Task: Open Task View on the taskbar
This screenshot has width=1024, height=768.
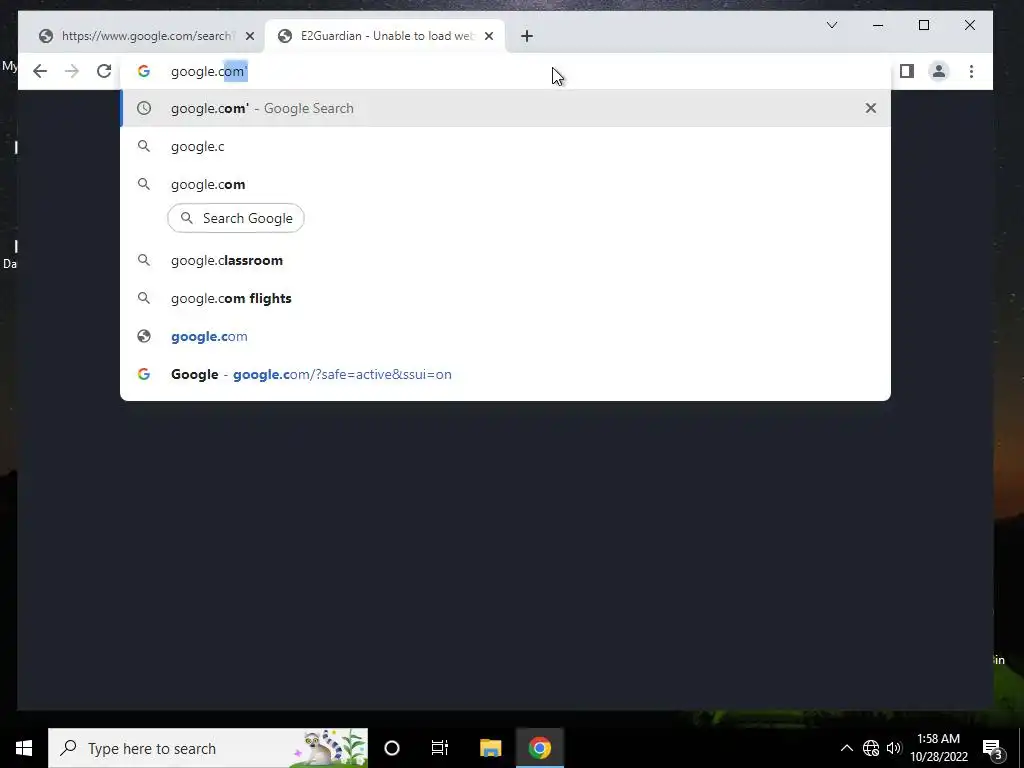Action: pos(440,748)
